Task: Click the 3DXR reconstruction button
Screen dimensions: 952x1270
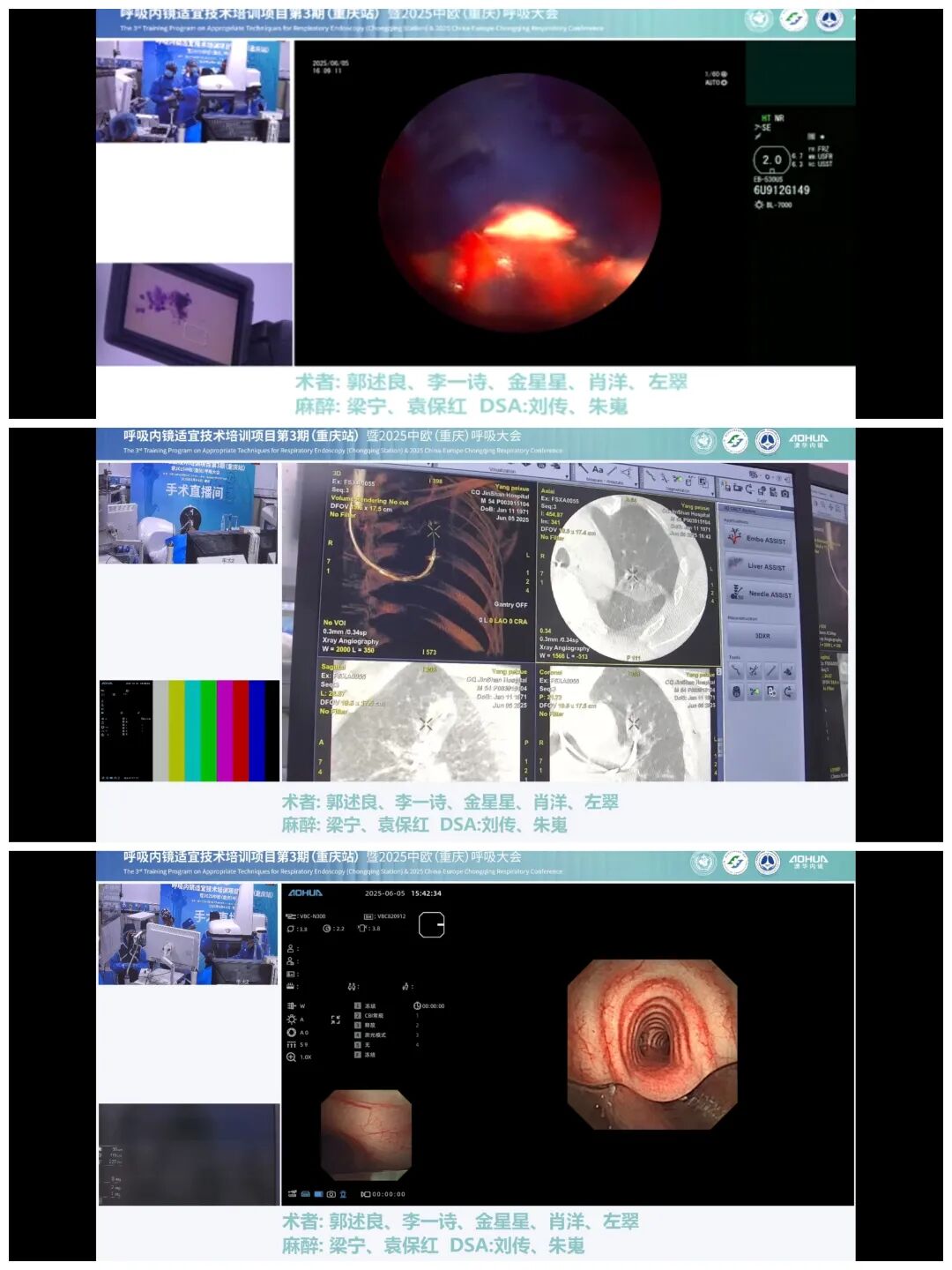Action: click(x=762, y=635)
